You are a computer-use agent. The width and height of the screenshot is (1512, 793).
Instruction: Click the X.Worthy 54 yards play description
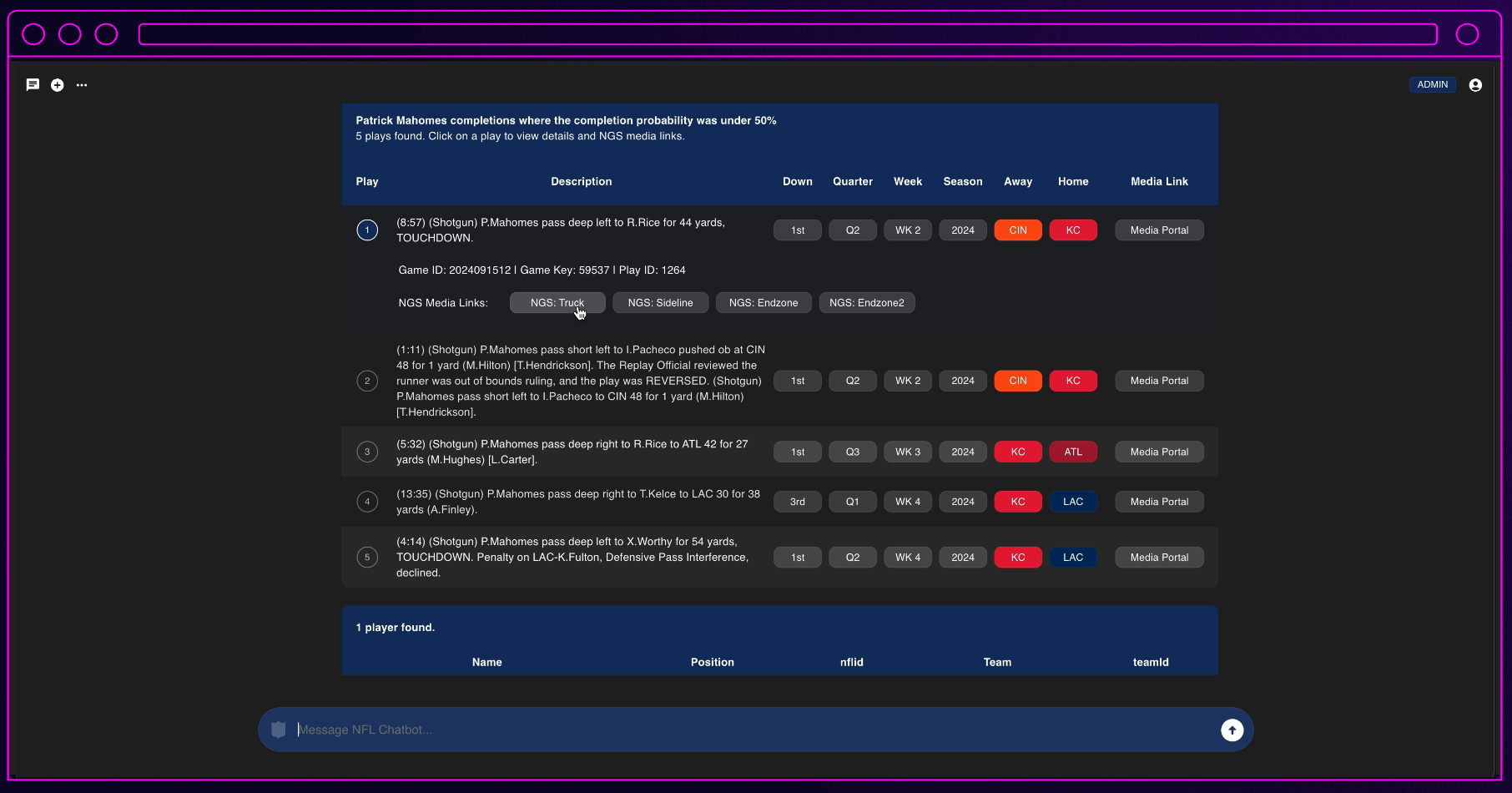coord(572,557)
